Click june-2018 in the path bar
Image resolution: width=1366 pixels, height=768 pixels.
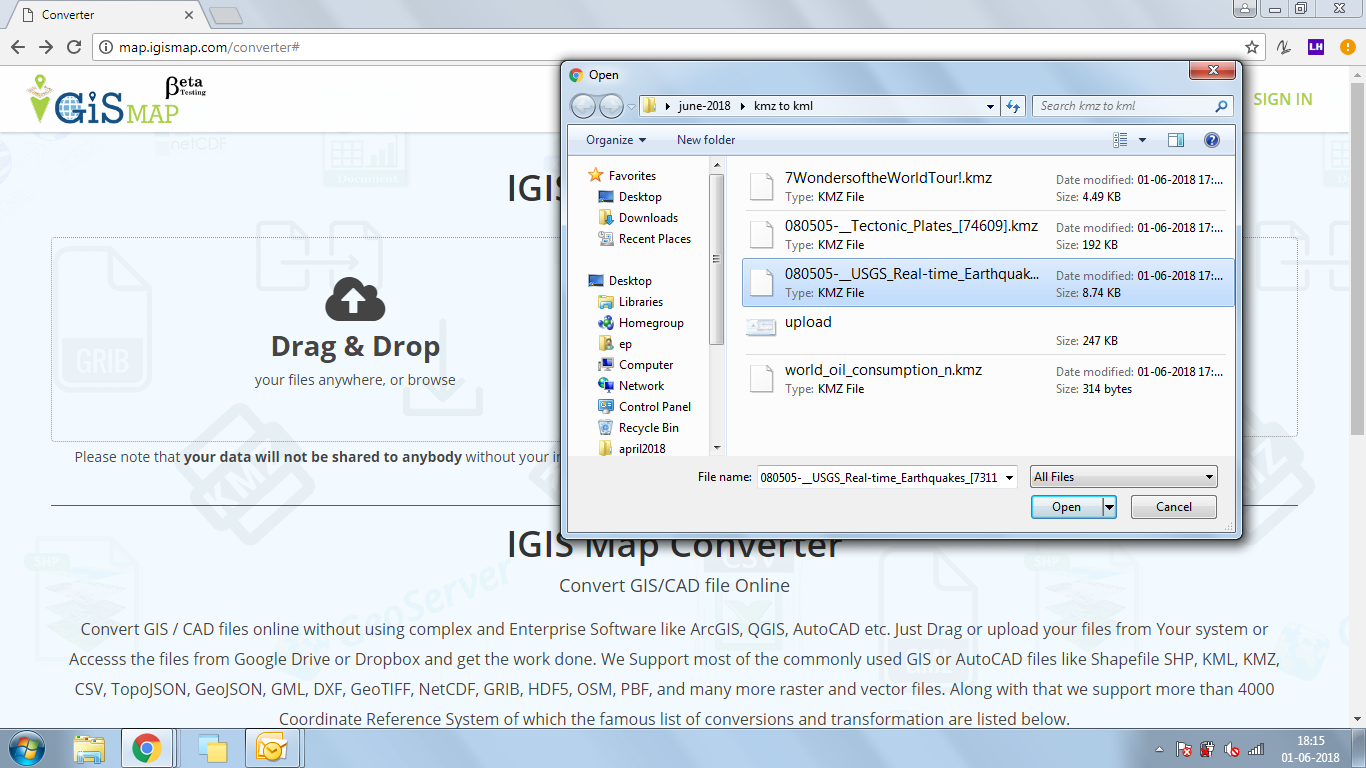(705, 106)
